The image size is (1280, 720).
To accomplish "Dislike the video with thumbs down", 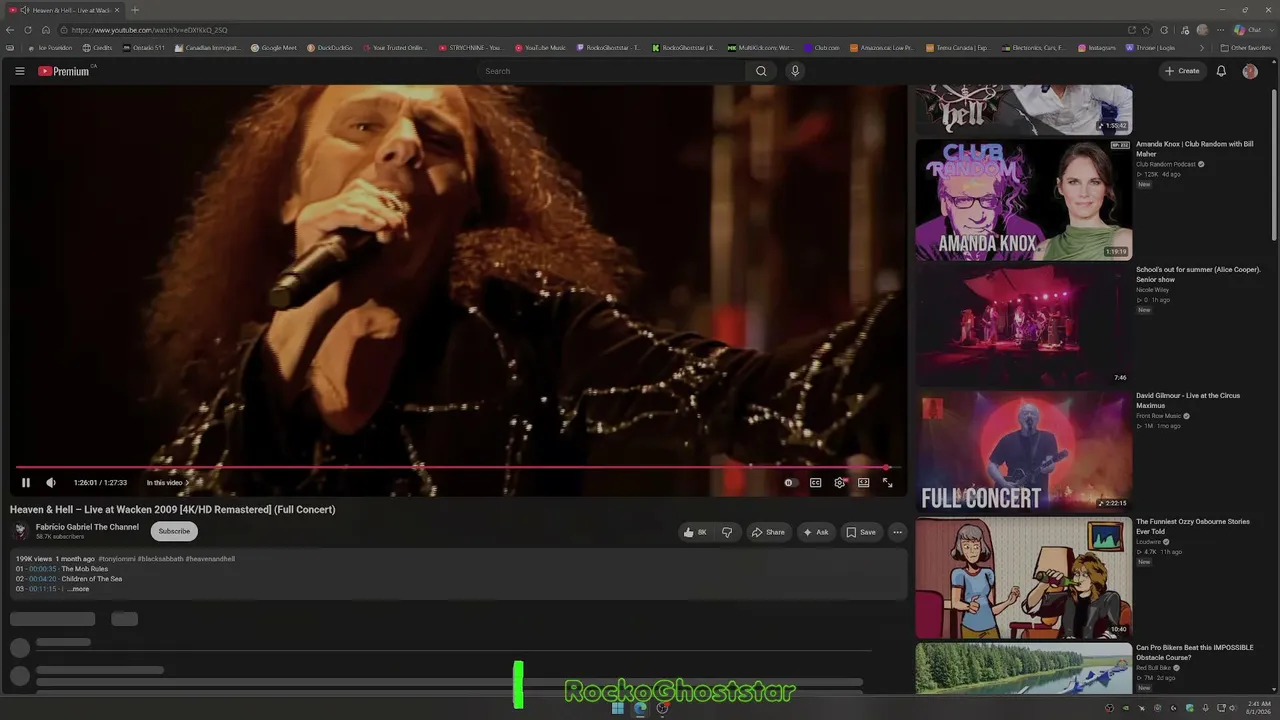I will pyautogui.click(x=727, y=532).
